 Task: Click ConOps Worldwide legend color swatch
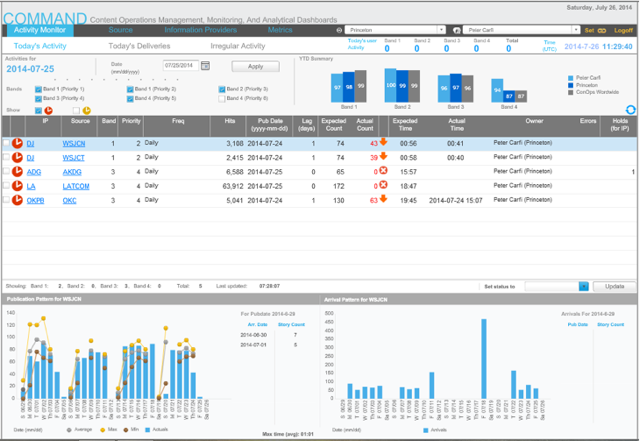(x=571, y=92)
